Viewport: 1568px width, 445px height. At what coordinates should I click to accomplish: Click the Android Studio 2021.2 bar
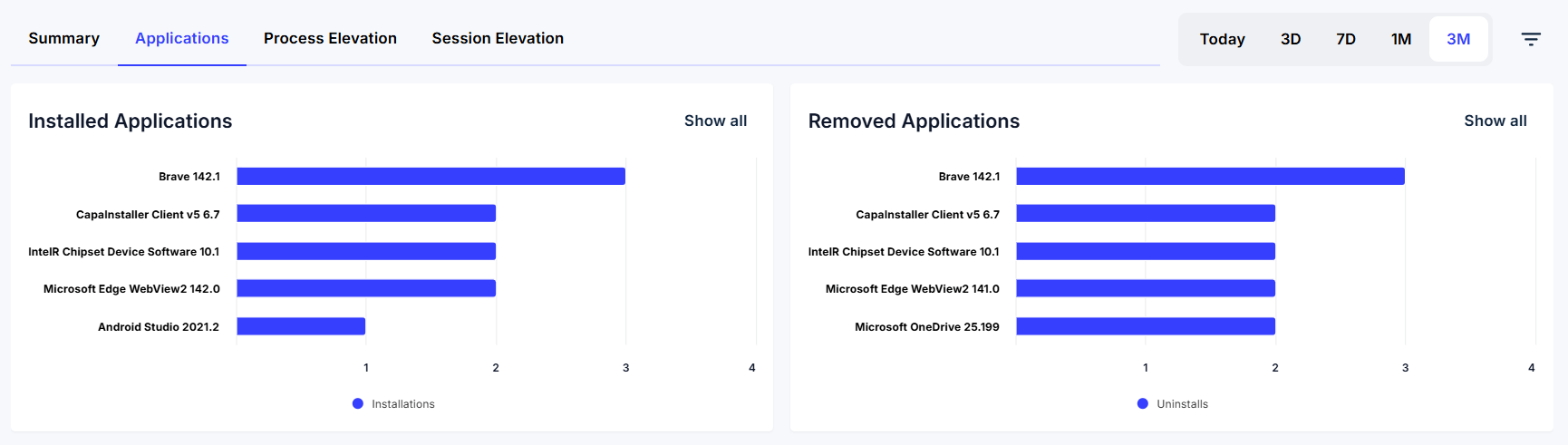pos(301,326)
